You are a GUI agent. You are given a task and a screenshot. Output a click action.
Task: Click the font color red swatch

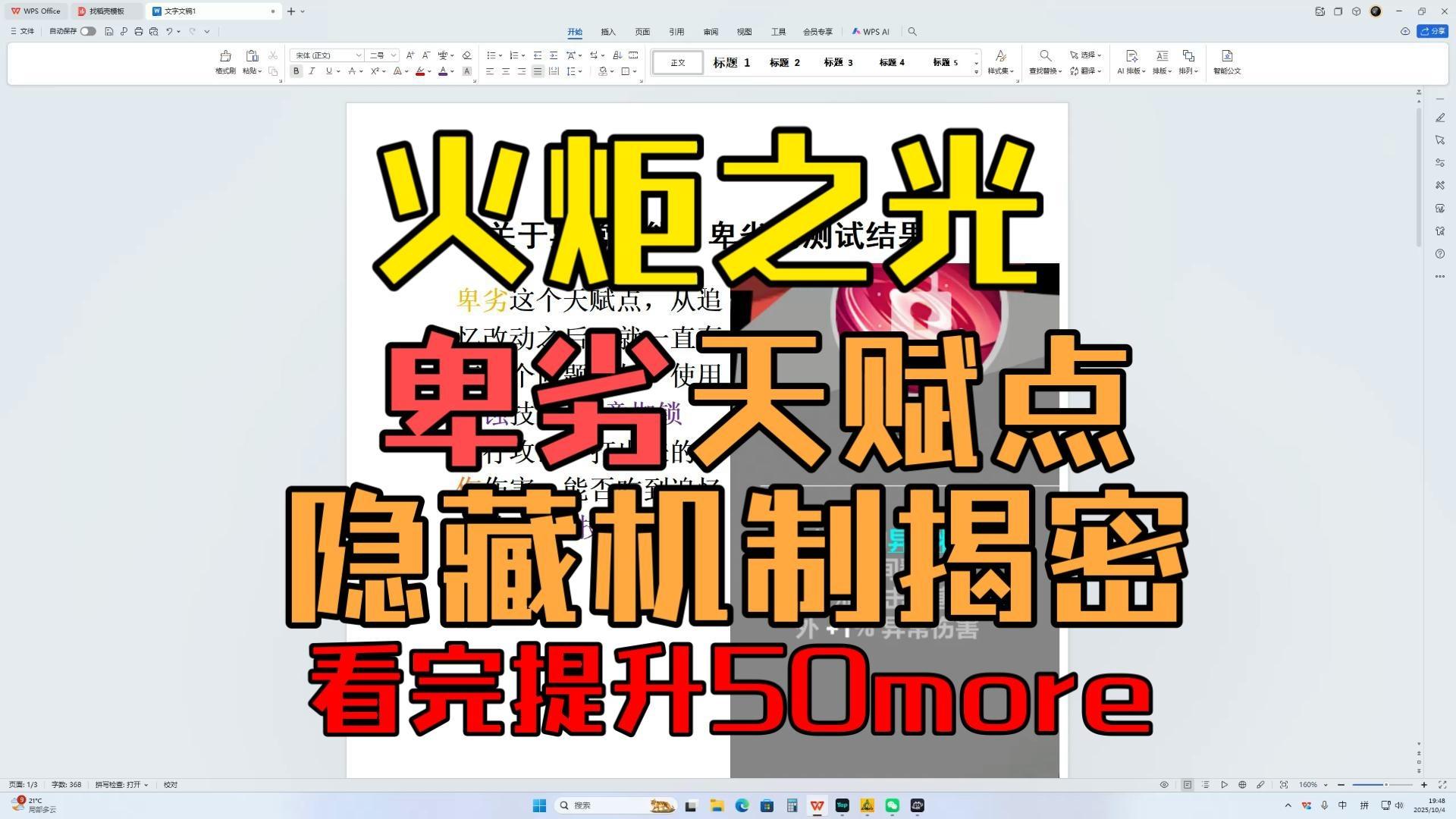coord(420,71)
